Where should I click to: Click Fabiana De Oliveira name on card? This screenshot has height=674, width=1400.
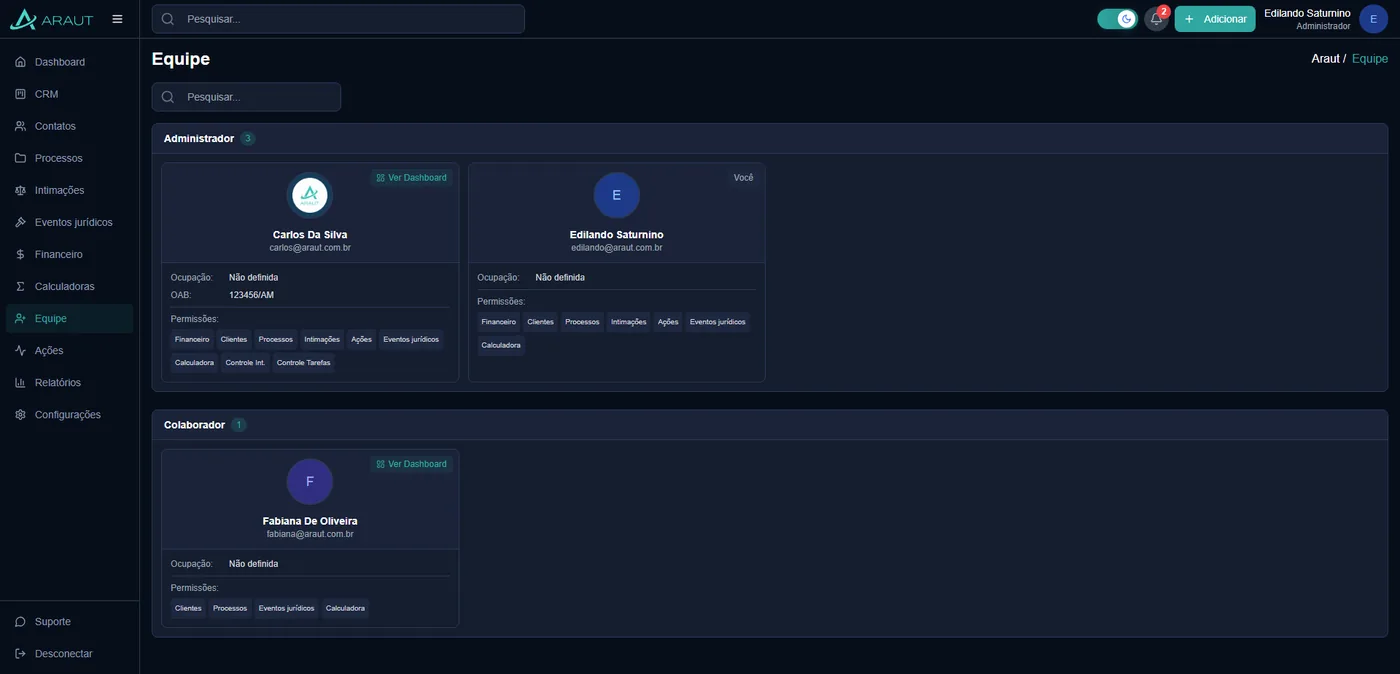point(310,521)
